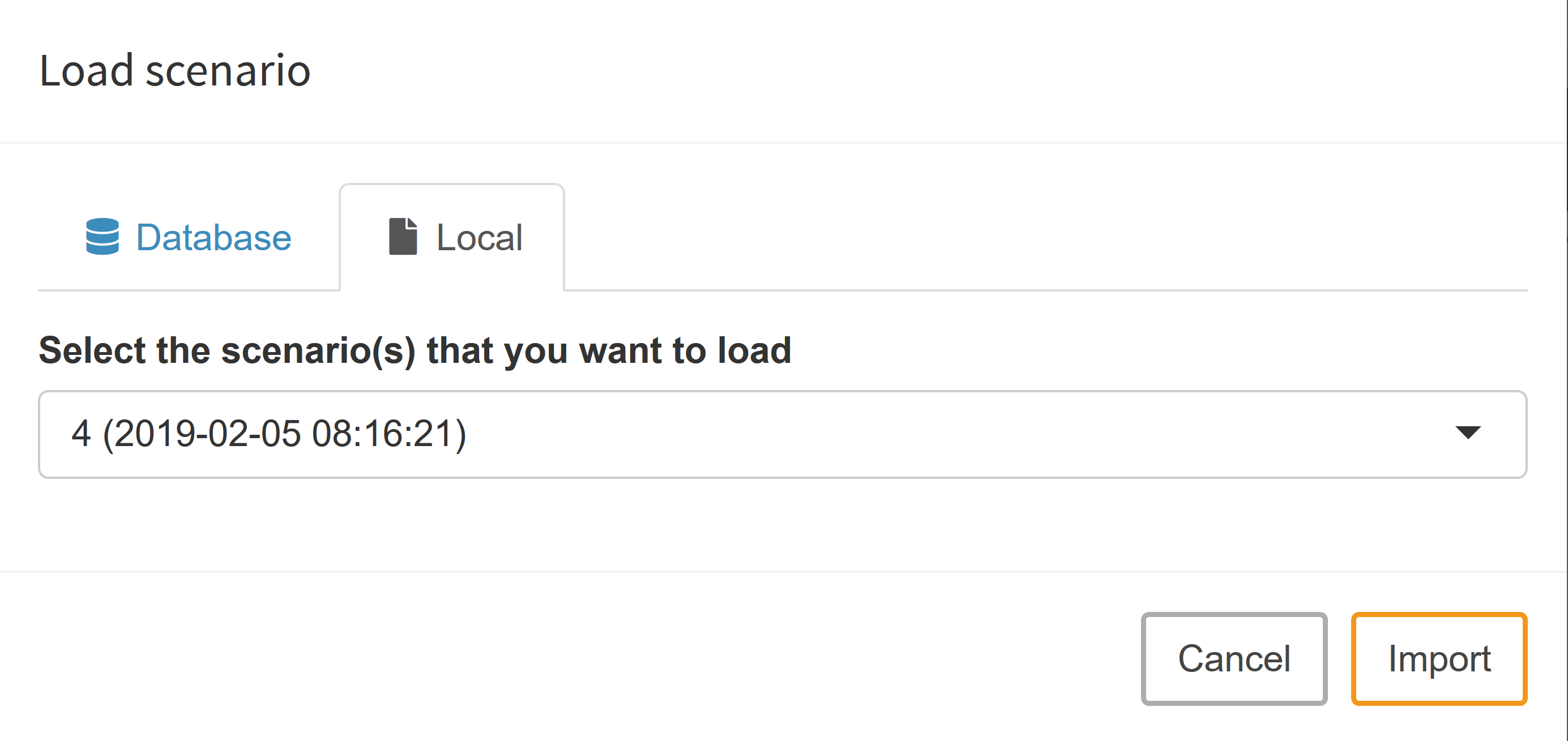
Task: Click the black caret in the scenario selector
Action: click(1468, 432)
